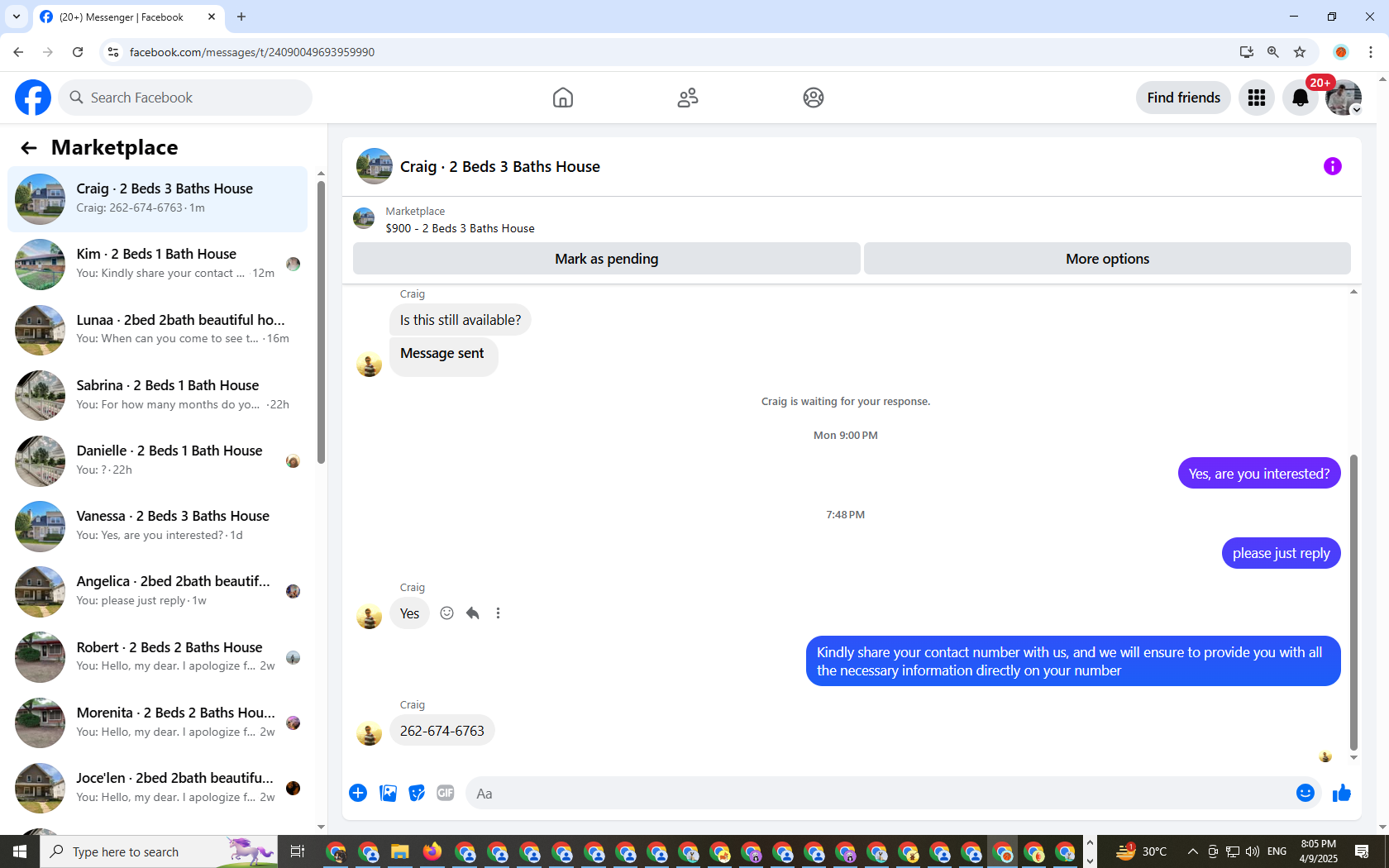Choose a sticker in the composer
This screenshot has height=868, width=1389.
tap(417, 794)
